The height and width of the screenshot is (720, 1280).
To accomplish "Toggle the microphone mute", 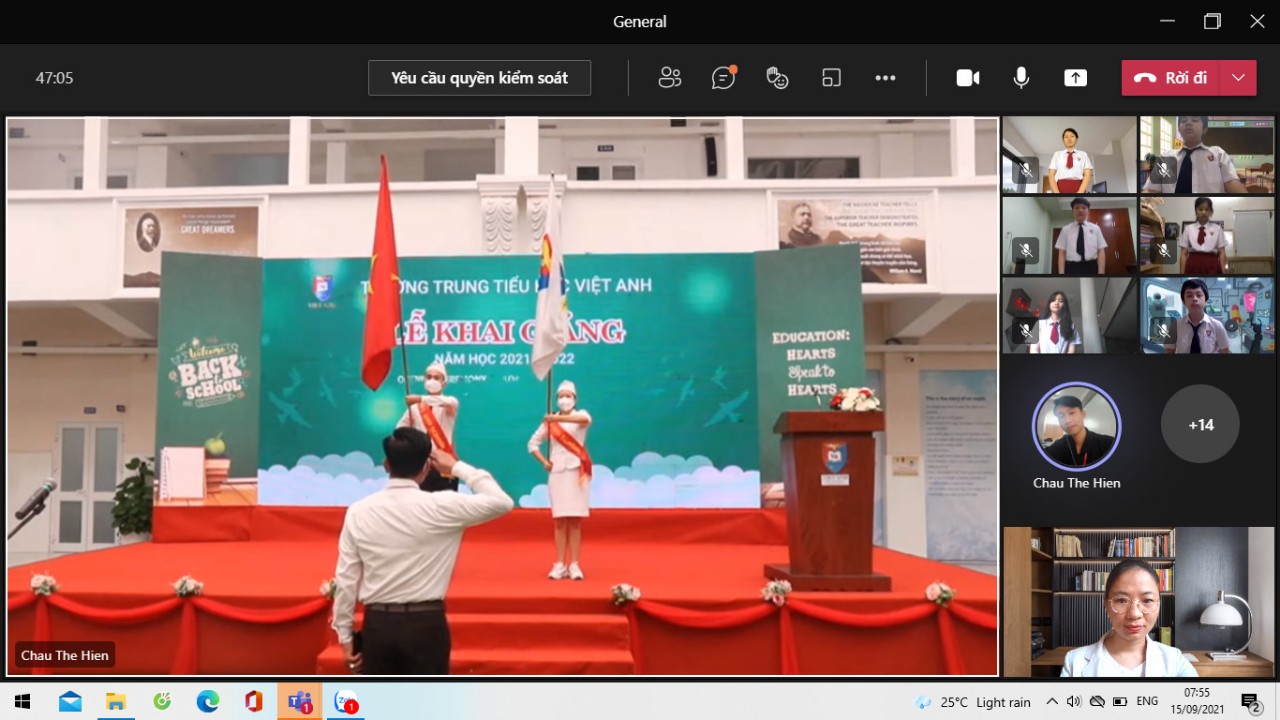I will [1021, 78].
